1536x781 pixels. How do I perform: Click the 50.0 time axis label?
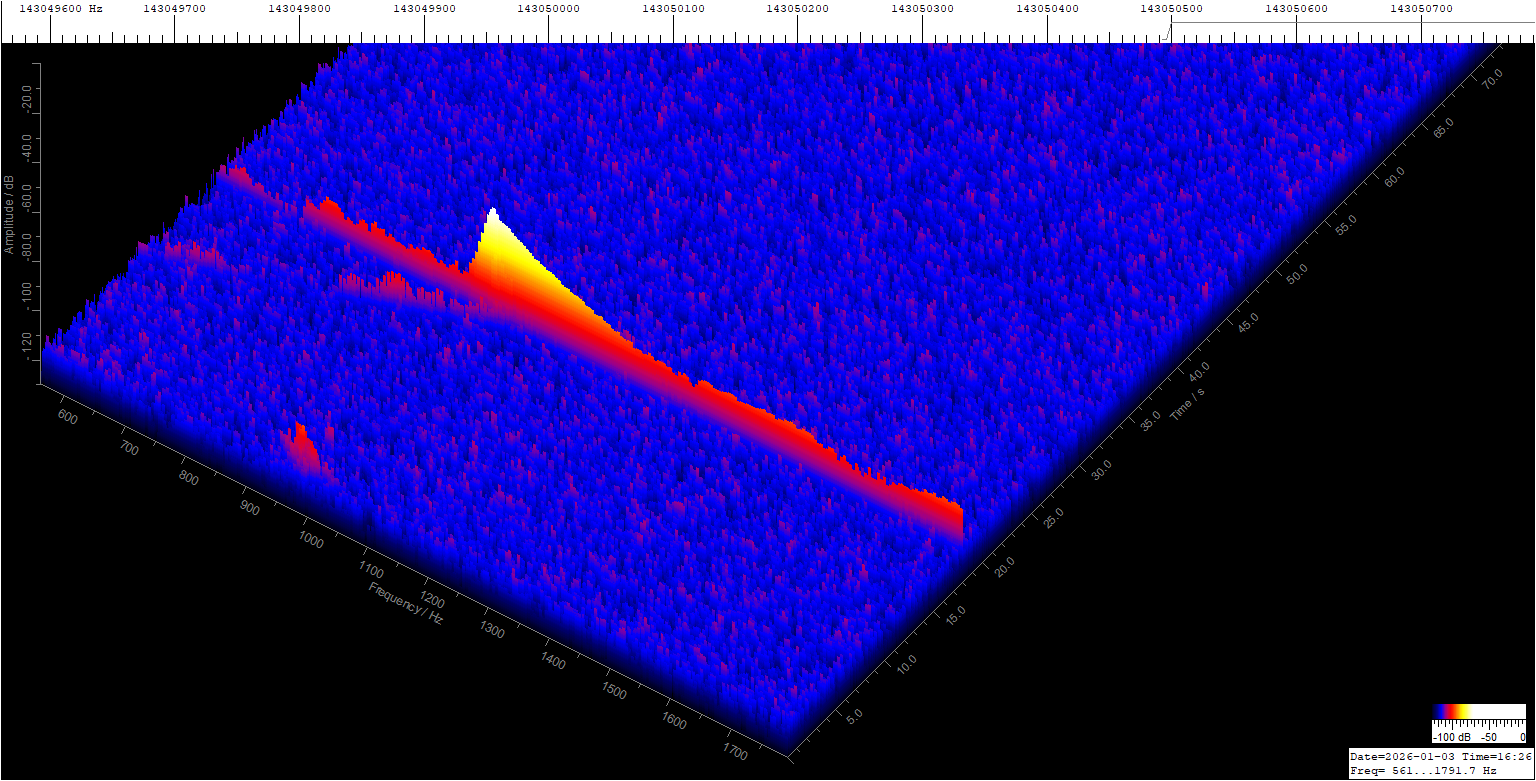[1295, 273]
